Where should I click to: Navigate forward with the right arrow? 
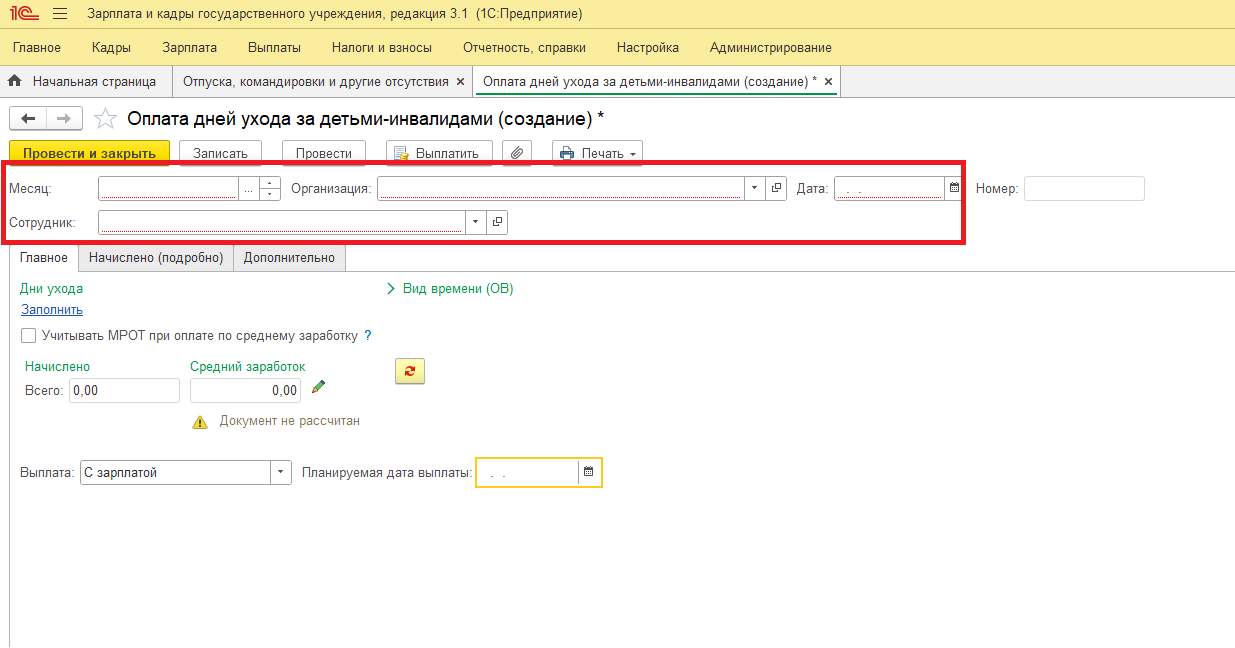pos(63,119)
